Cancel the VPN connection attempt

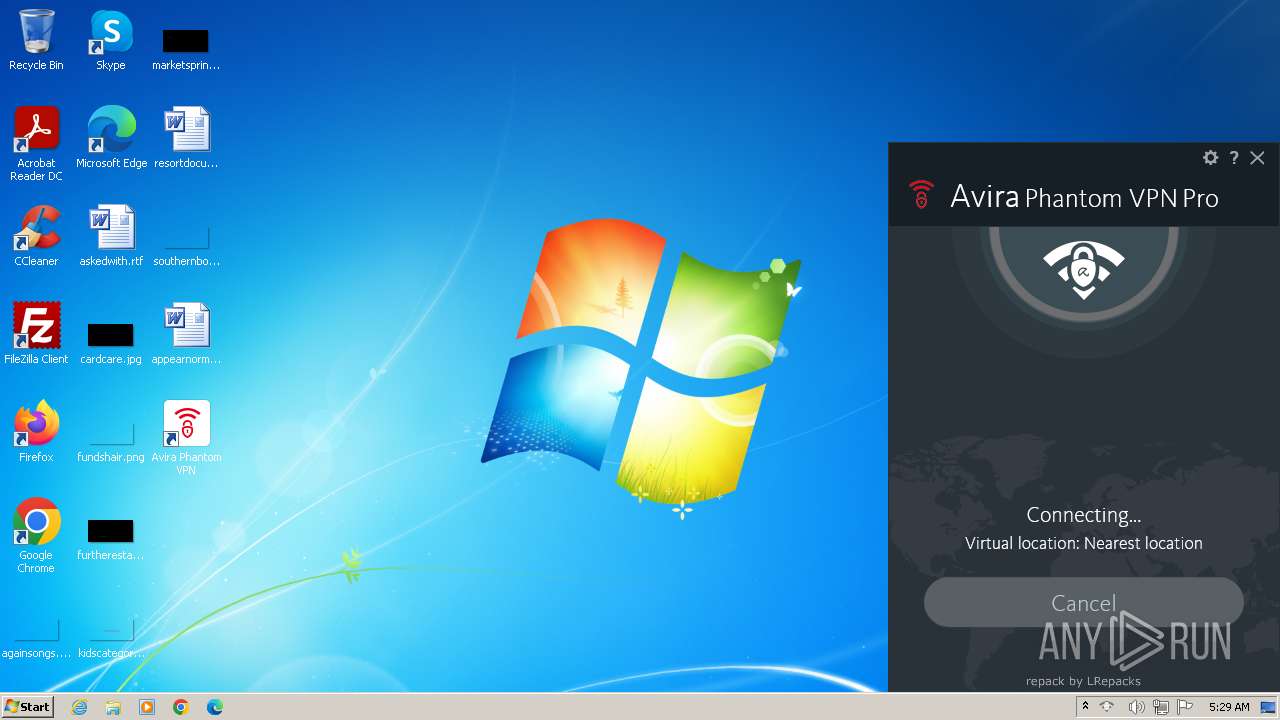coord(1084,602)
